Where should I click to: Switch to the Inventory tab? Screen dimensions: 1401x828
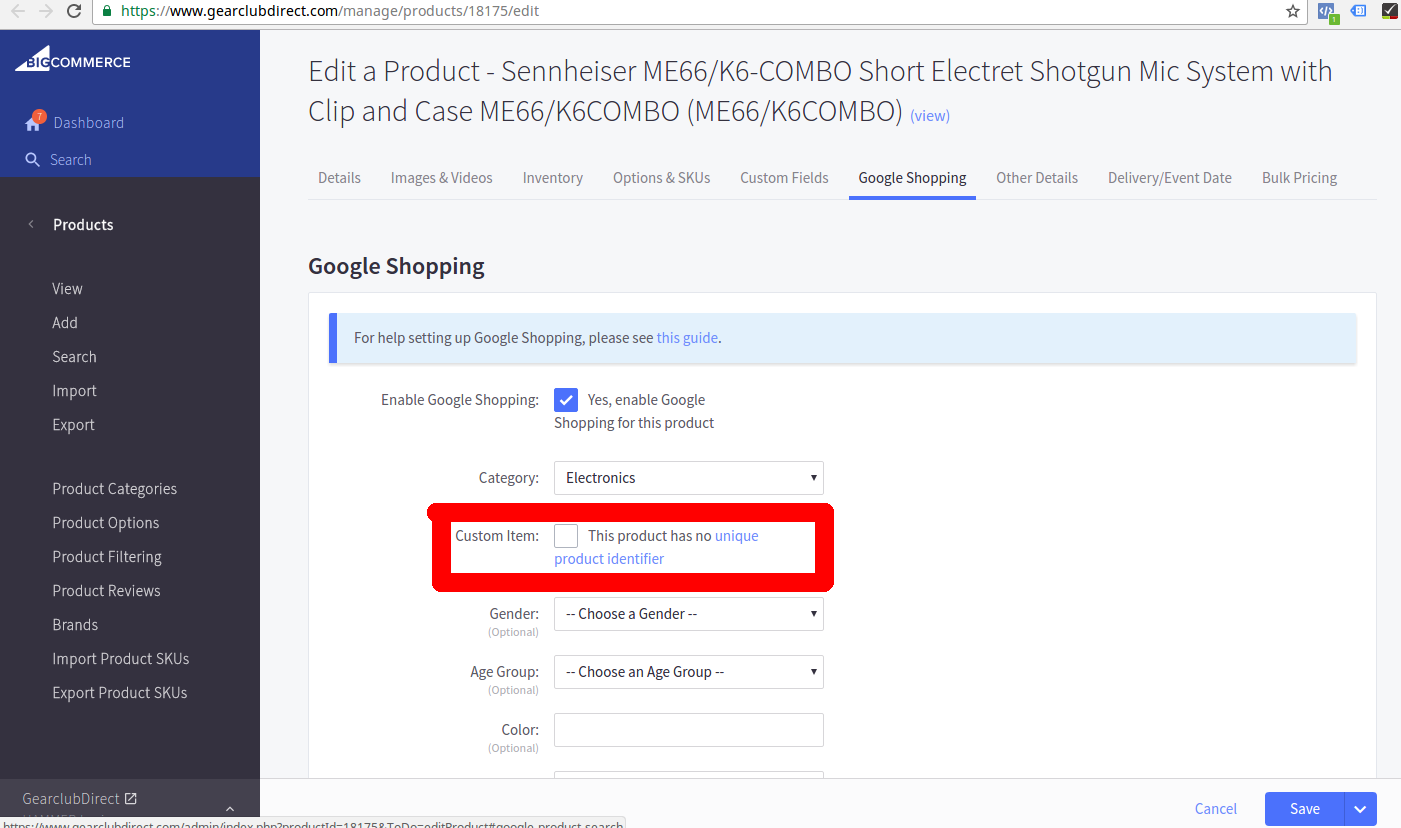pyautogui.click(x=552, y=178)
